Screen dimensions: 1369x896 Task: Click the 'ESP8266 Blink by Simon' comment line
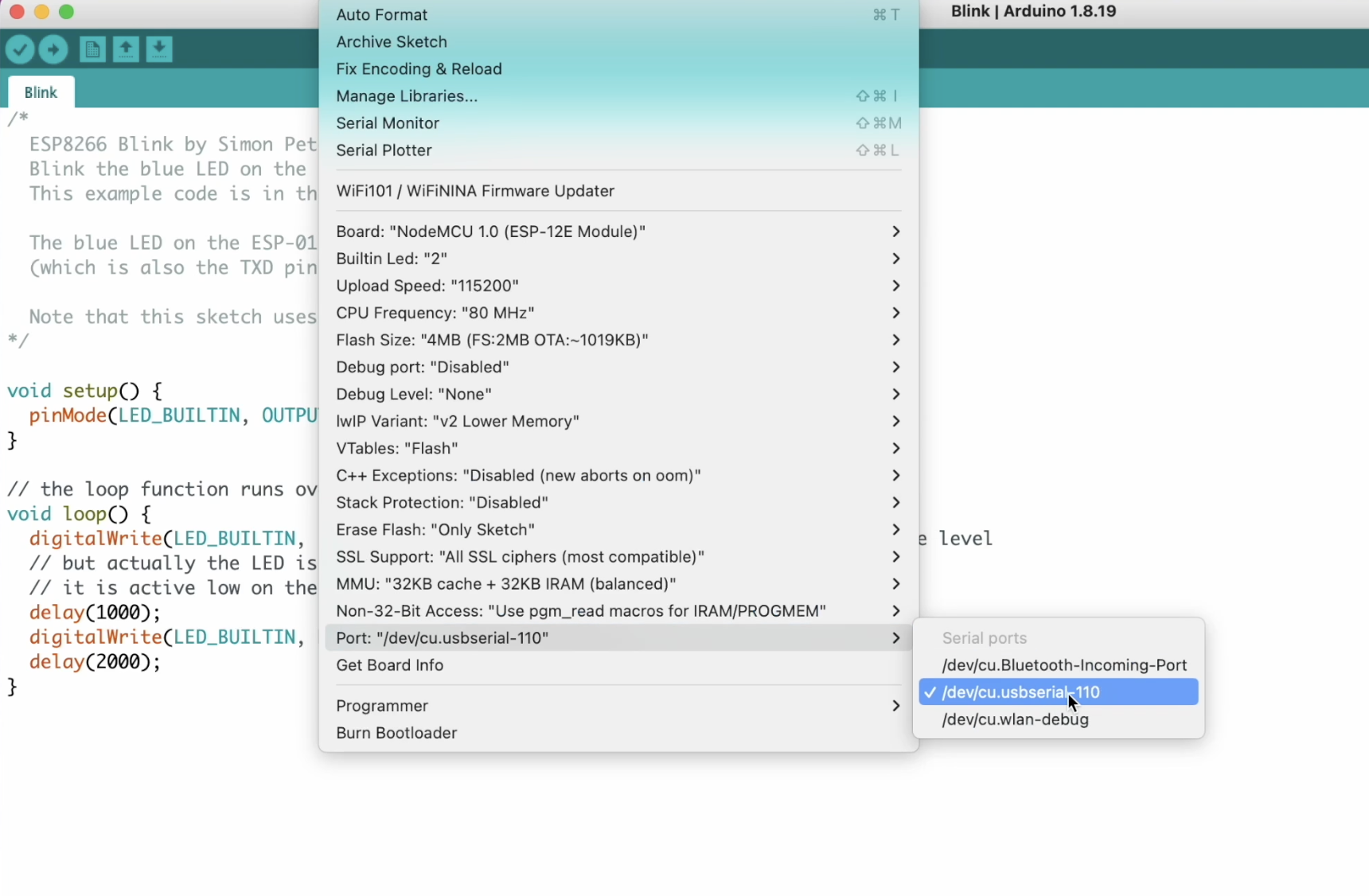[x=174, y=144]
